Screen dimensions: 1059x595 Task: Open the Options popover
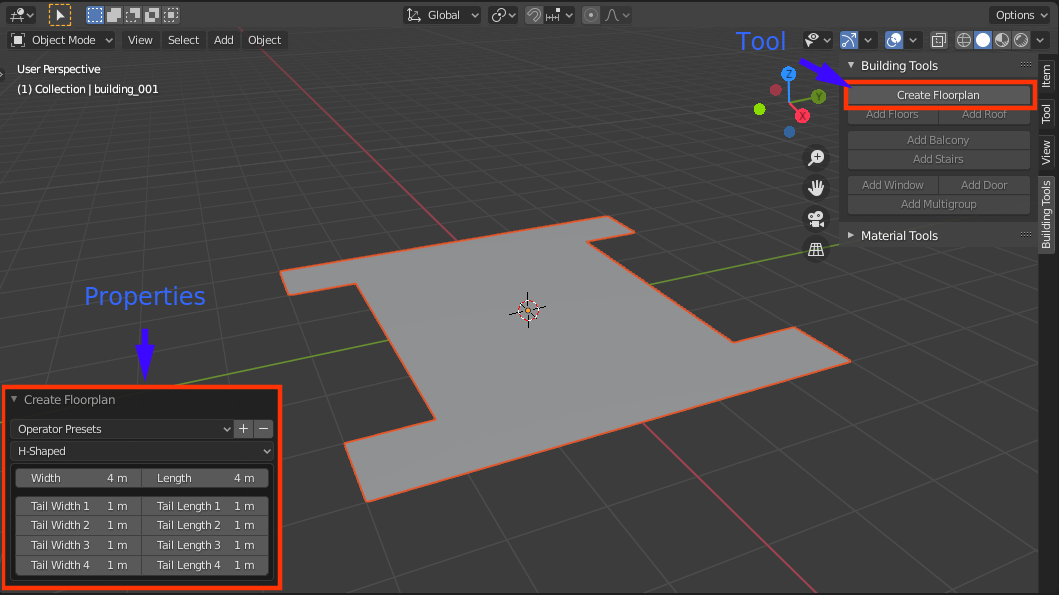pos(1022,15)
